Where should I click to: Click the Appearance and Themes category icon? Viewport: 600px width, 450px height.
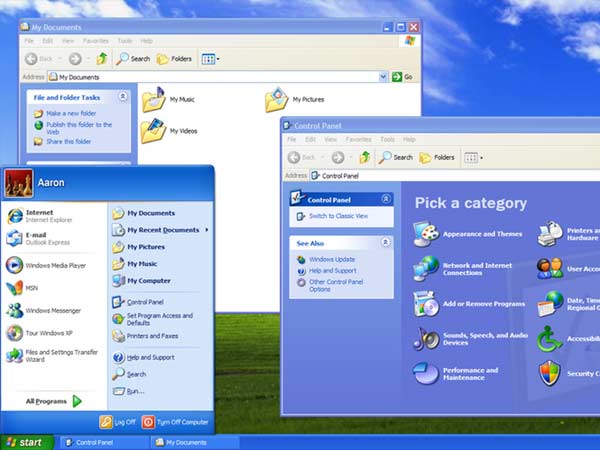point(426,233)
